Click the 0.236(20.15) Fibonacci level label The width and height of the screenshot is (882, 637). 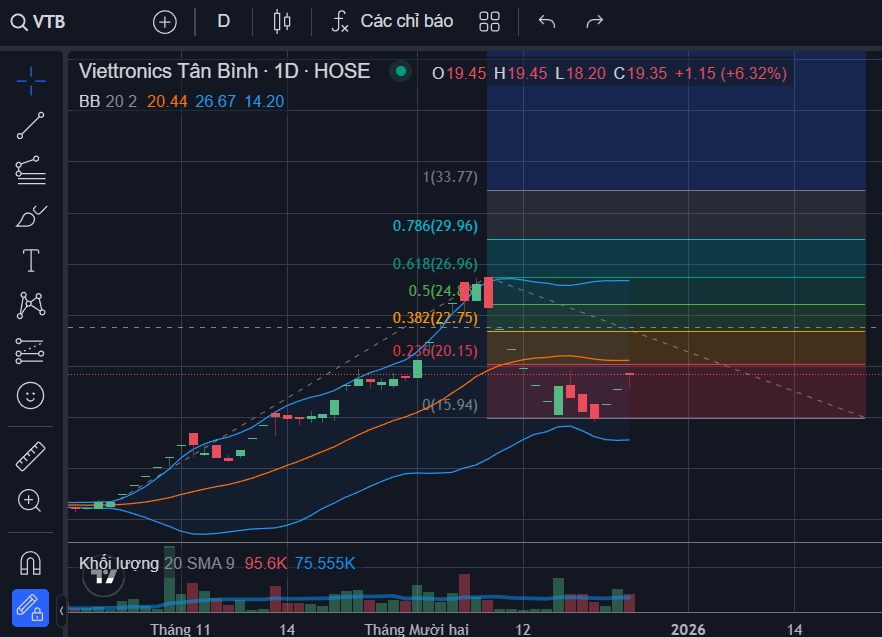(x=435, y=351)
